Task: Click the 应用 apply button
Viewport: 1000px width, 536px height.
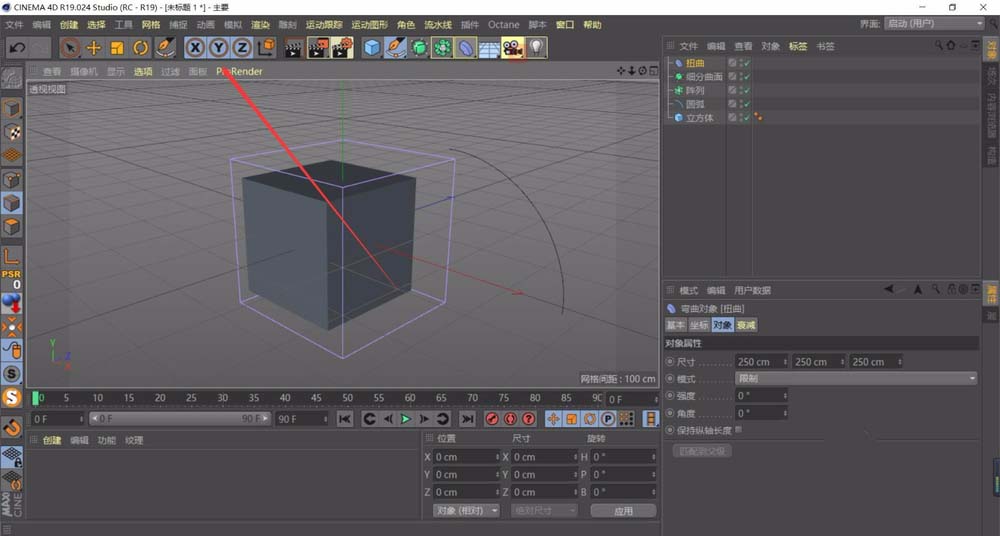Action: click(623, 510)
